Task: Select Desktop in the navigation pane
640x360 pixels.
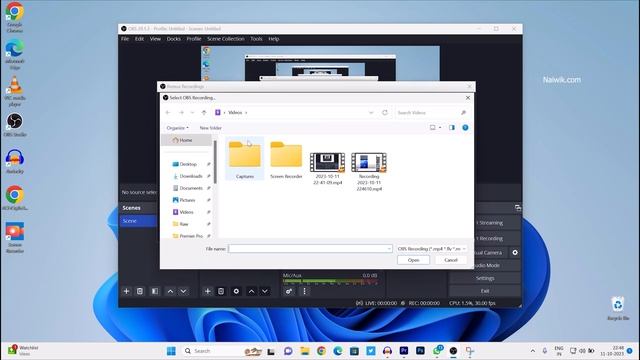Action: (188, 164)
